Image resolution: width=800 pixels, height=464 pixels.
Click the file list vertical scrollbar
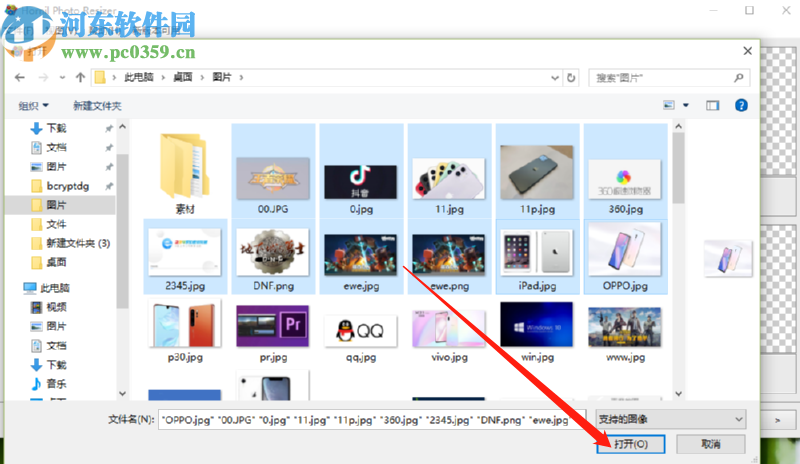[678, 168]
